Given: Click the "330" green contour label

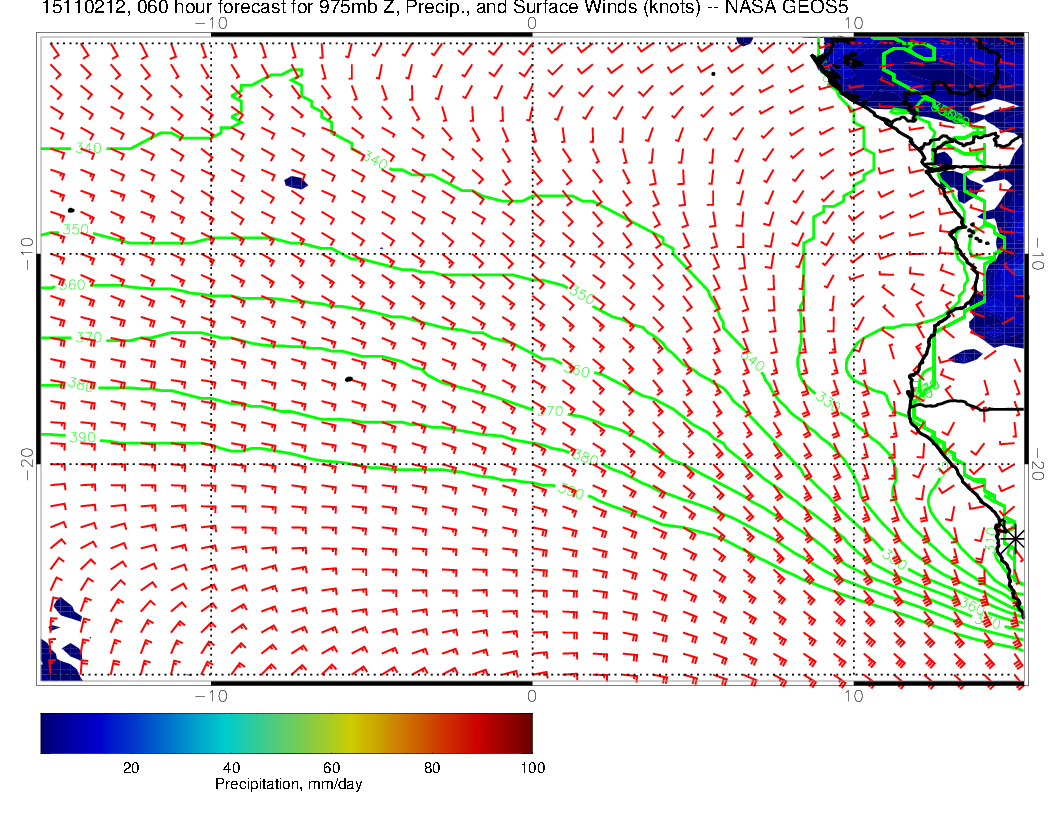Looking at the screenshot, I should click(827, 400).
